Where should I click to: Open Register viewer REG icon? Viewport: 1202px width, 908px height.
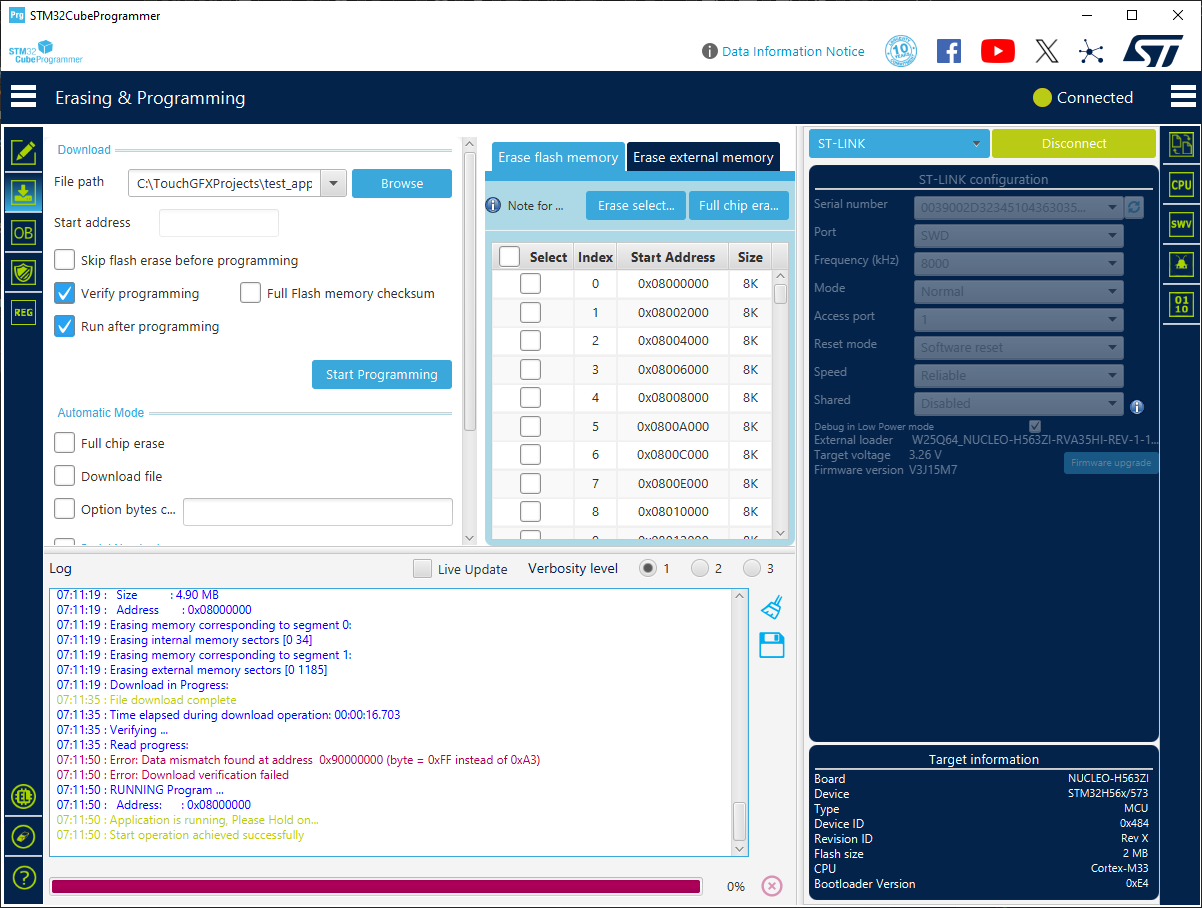point(23,312)
